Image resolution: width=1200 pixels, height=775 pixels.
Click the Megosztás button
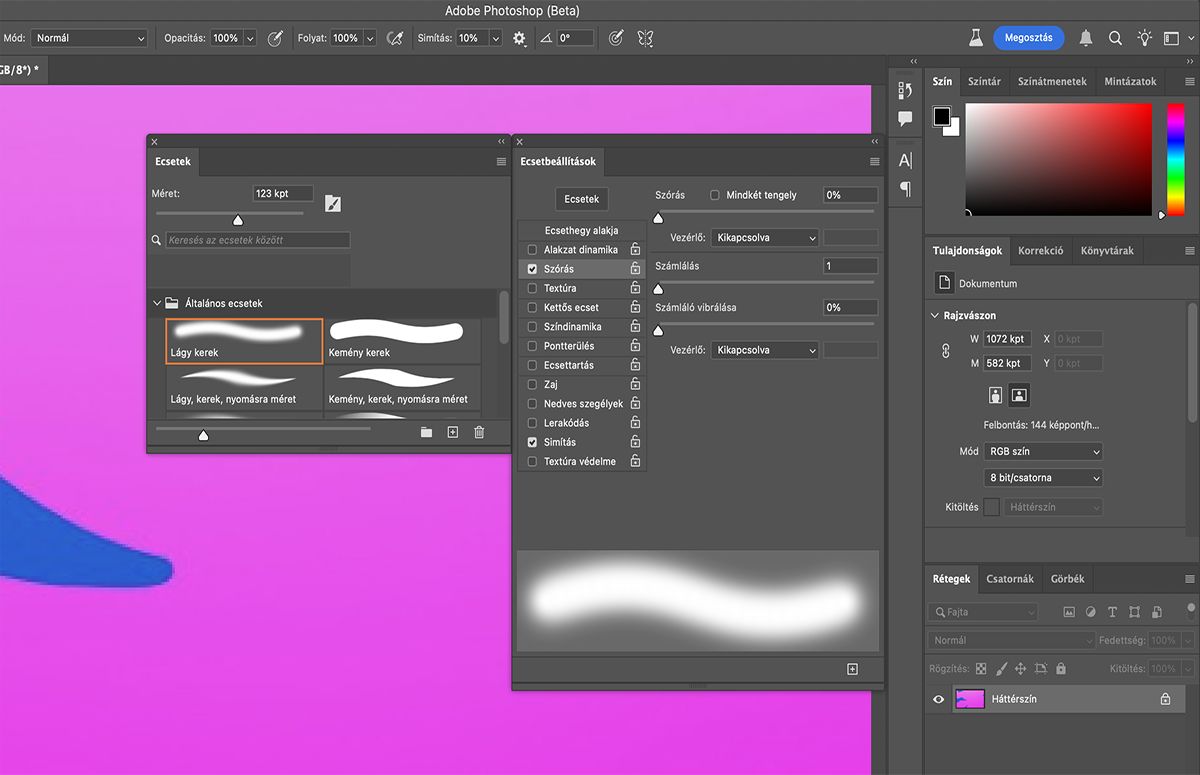coord(1028,38)
